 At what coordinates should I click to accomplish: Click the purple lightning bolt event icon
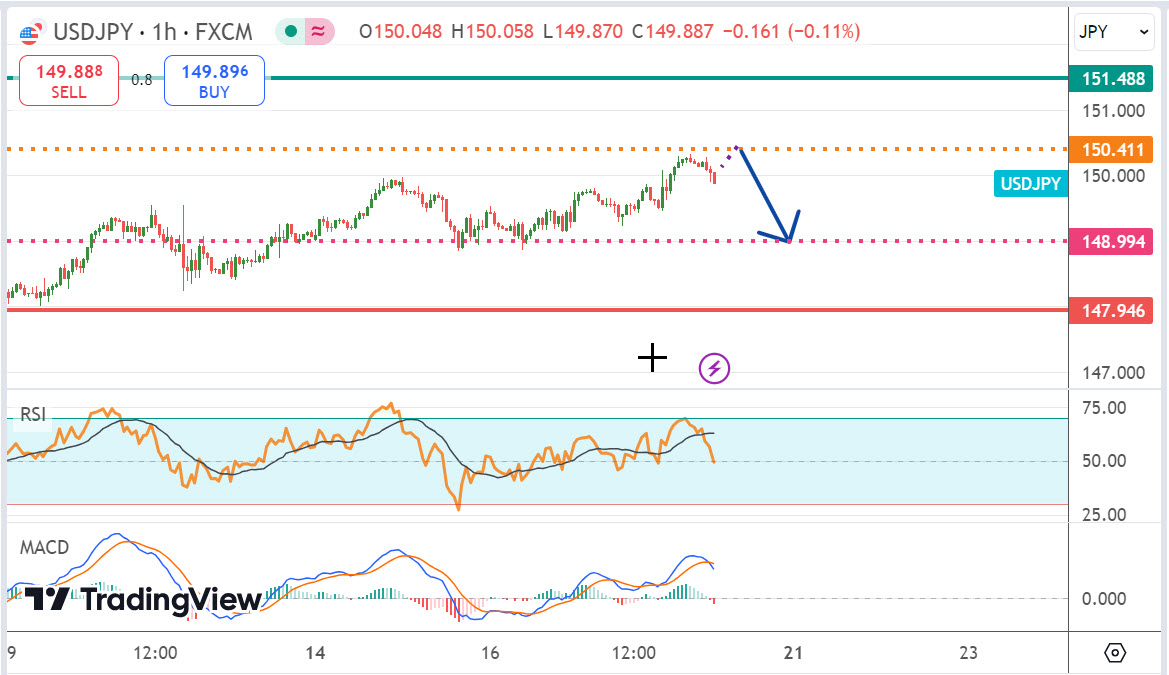pos(714,369)
